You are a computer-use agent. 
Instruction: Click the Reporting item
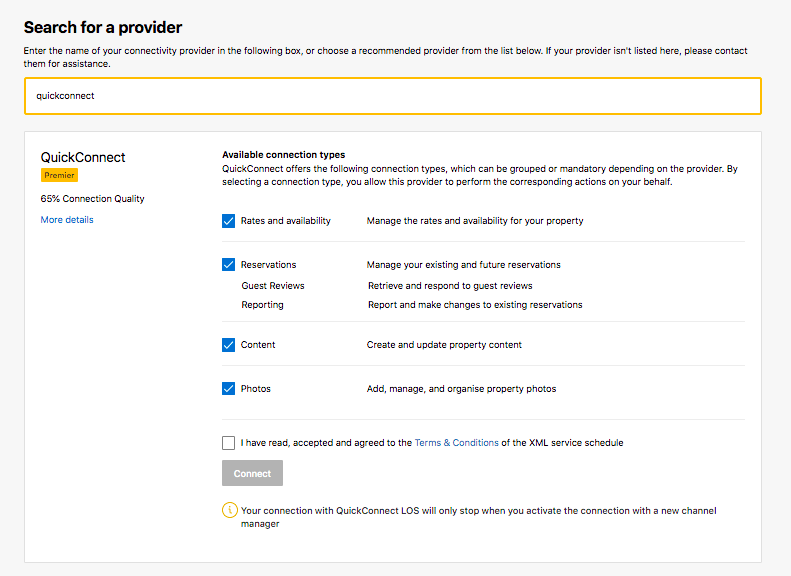262,305
